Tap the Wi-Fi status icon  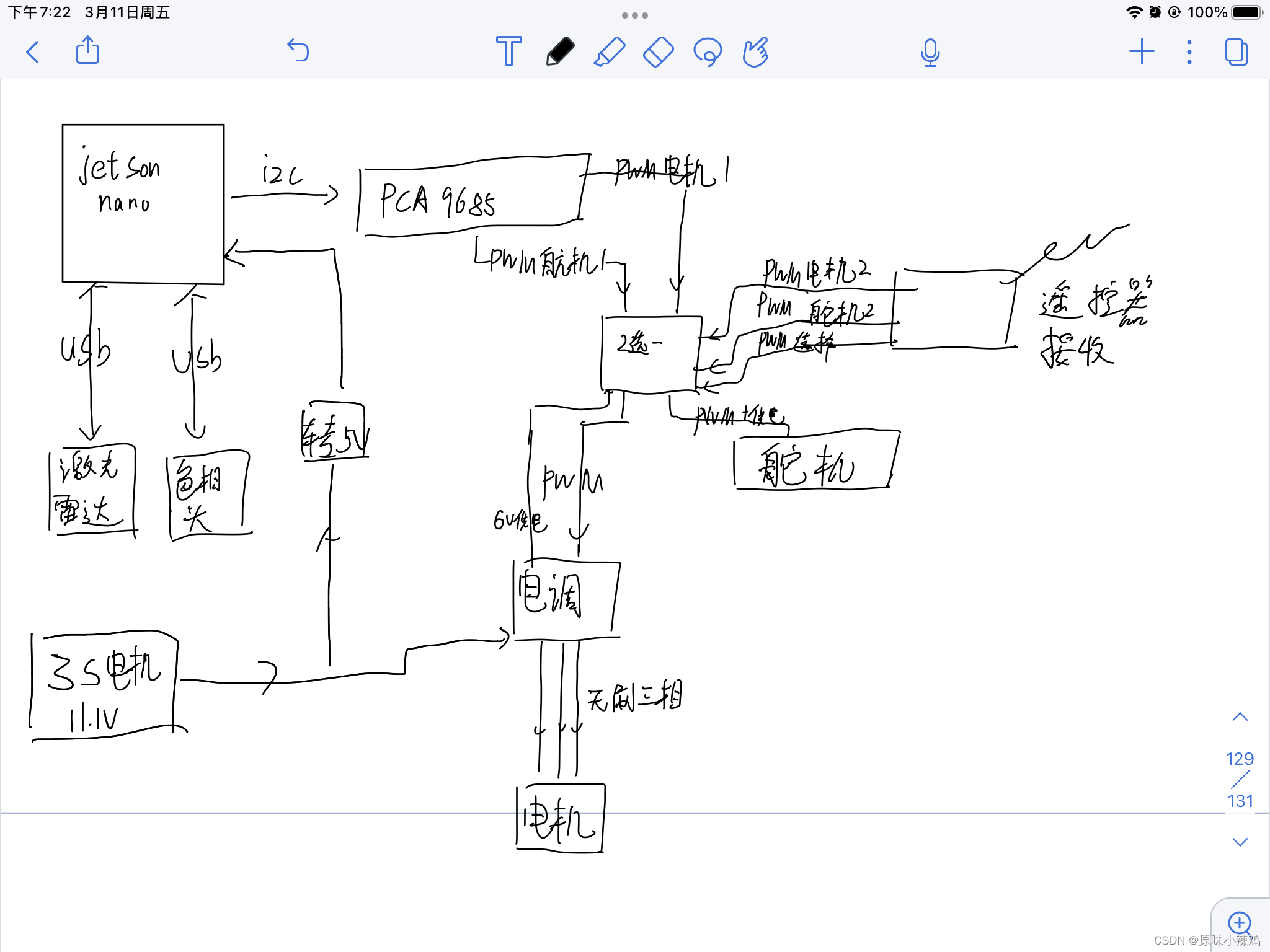[x=1134, y=12]
